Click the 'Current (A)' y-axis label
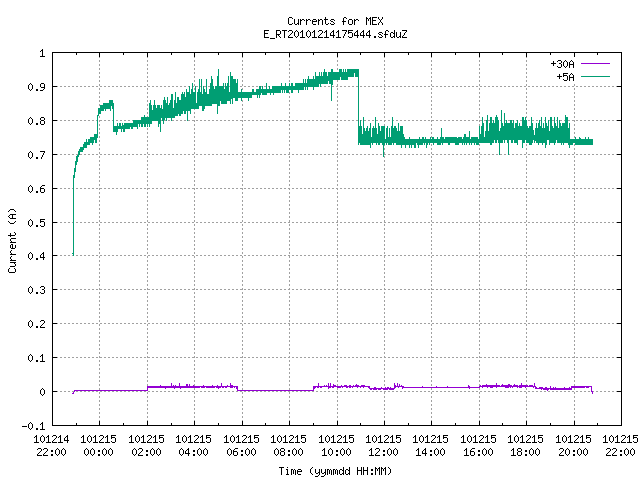Image resolution: width=640 pixels, height=480 pixels. point(12,240)
